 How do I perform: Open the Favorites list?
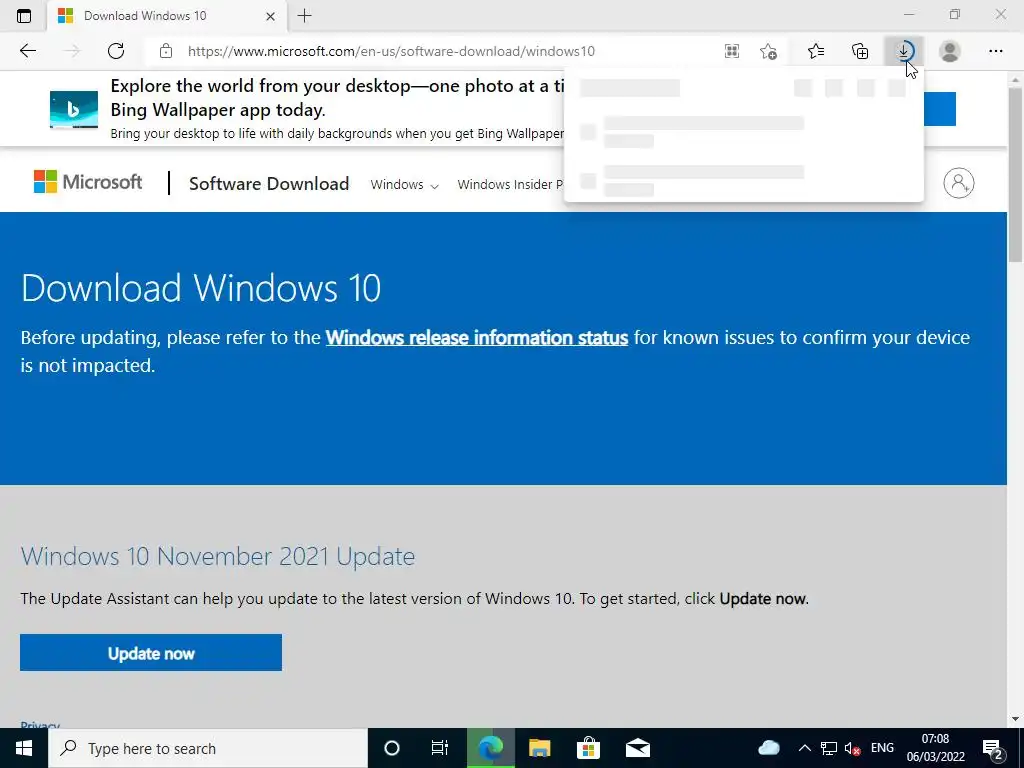point(816,51)
